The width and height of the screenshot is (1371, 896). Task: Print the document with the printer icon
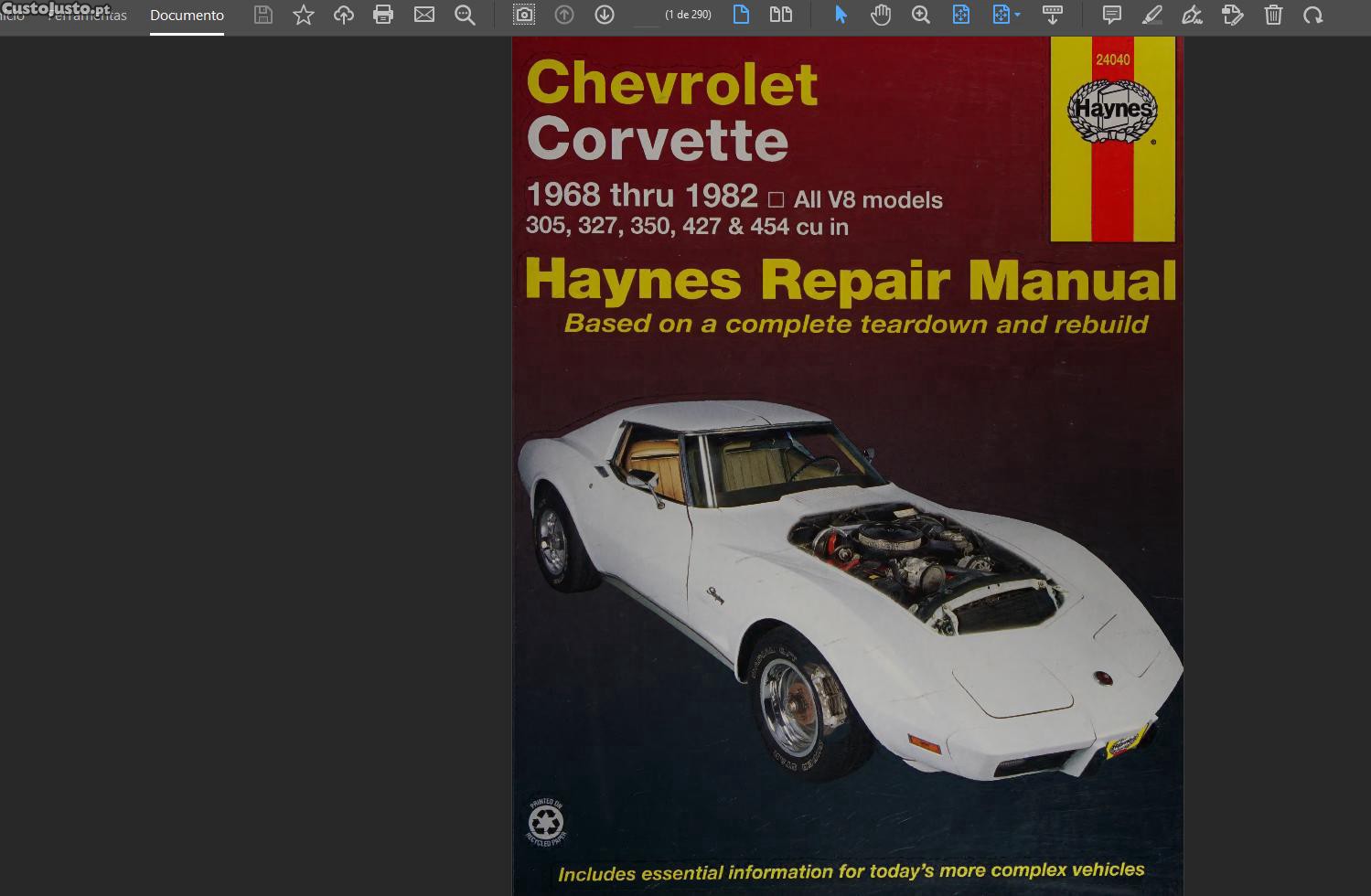pos(383,15)
